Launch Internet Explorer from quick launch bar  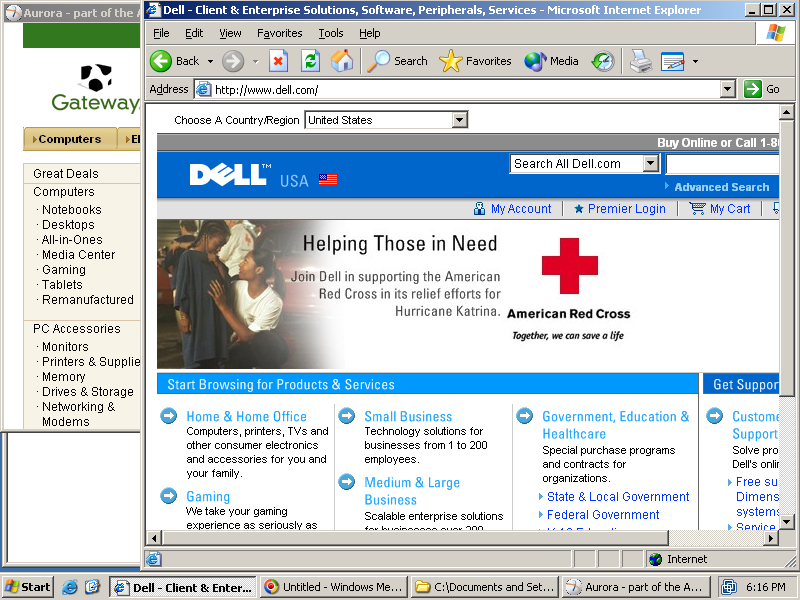tap(70, 587)
